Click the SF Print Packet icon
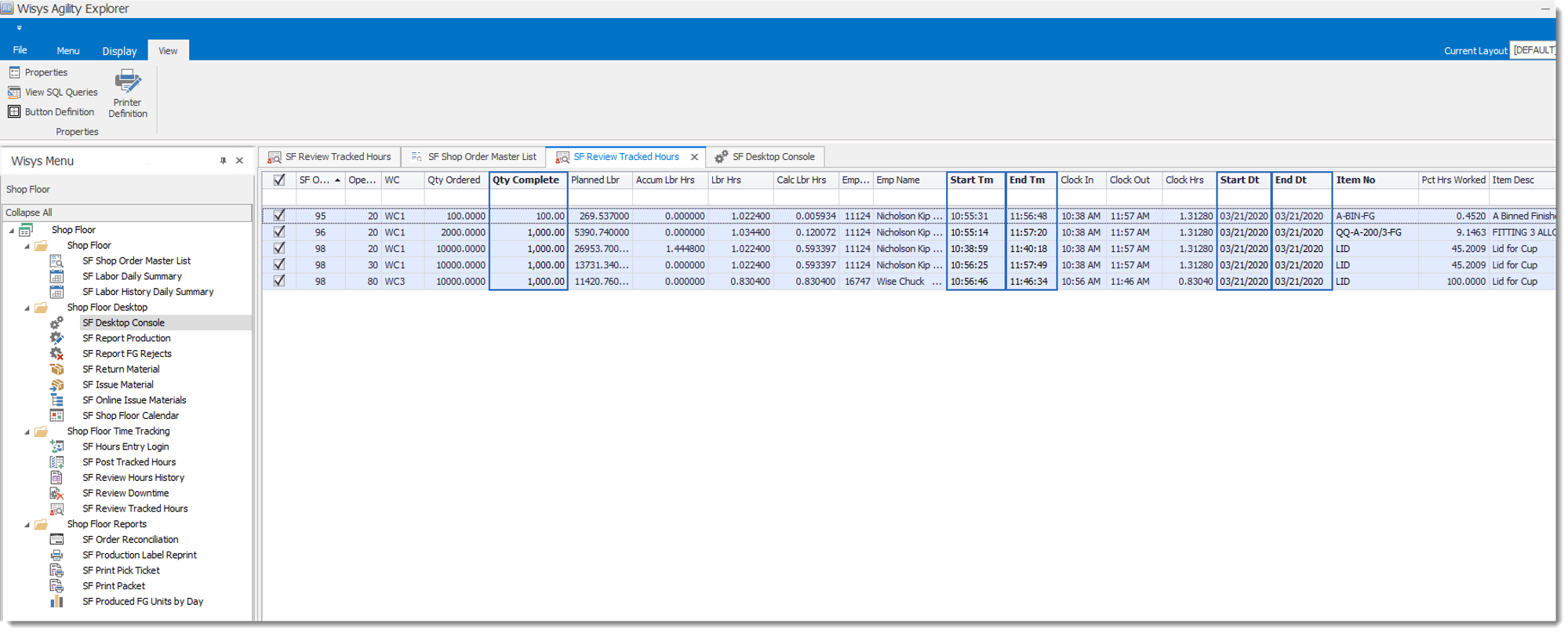1568x634 pixels. 56,585
